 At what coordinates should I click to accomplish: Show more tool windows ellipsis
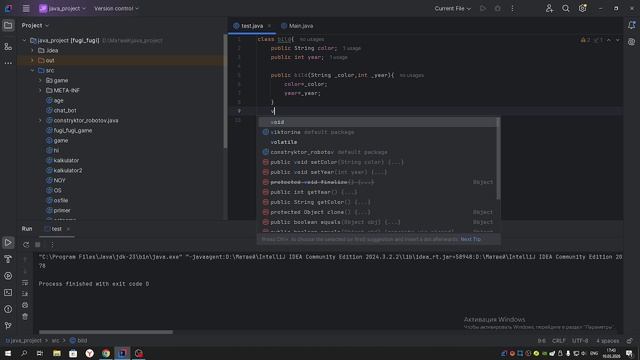pos(8,63)
